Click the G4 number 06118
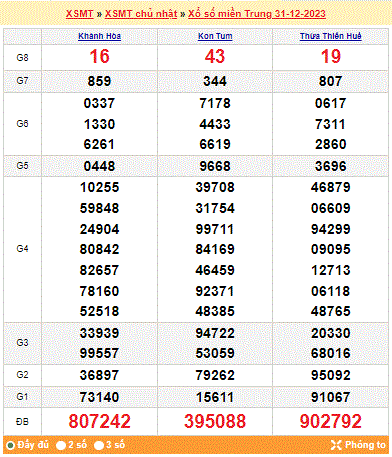The height and width of the screenshot is (457, 392). pyautogui.click(x=331, y=291)
